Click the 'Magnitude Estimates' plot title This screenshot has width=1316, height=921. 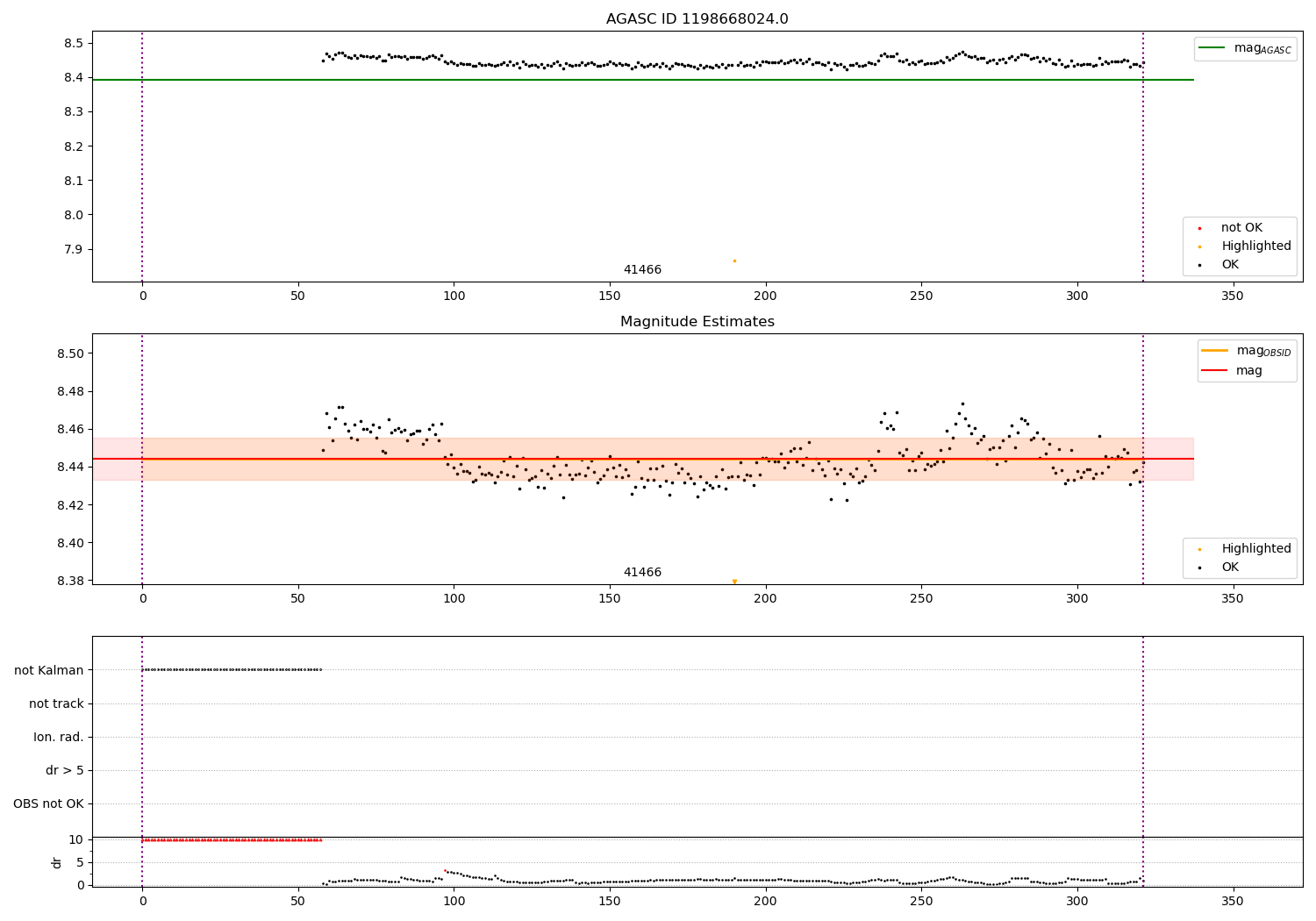(697, 322)
